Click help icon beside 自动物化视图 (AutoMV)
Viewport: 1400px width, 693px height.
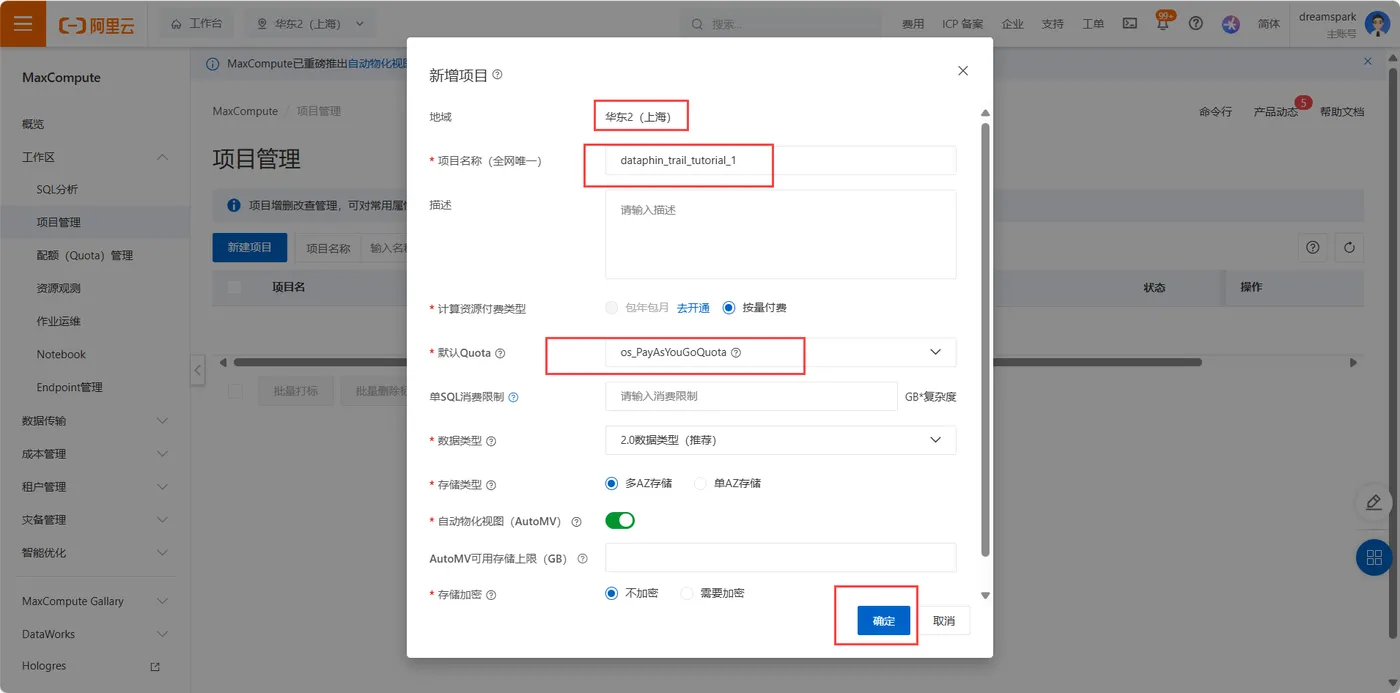[576, 522]
